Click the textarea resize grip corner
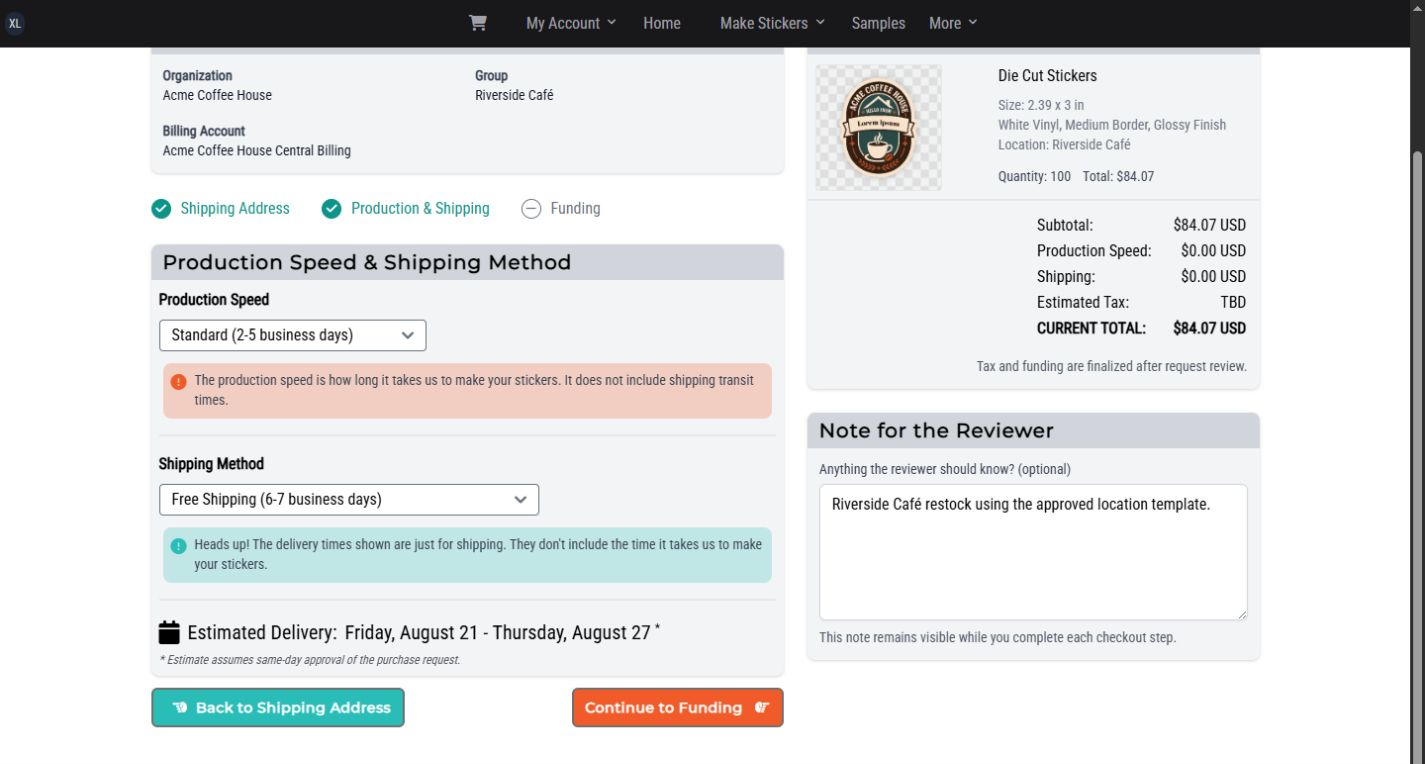This screenshot has height=764, width=1425. click(1241, 614)
